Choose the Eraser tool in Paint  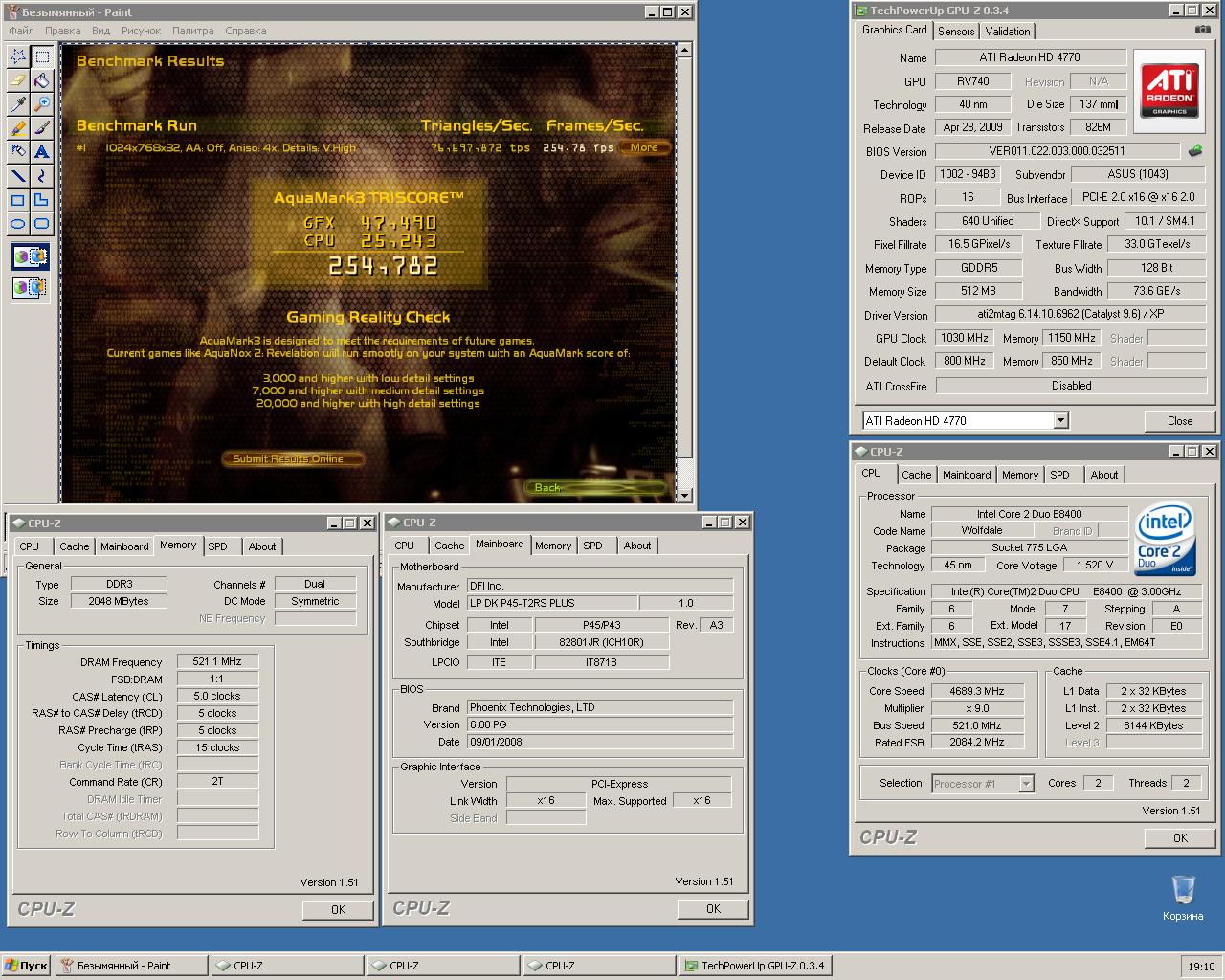pos(18,80)
